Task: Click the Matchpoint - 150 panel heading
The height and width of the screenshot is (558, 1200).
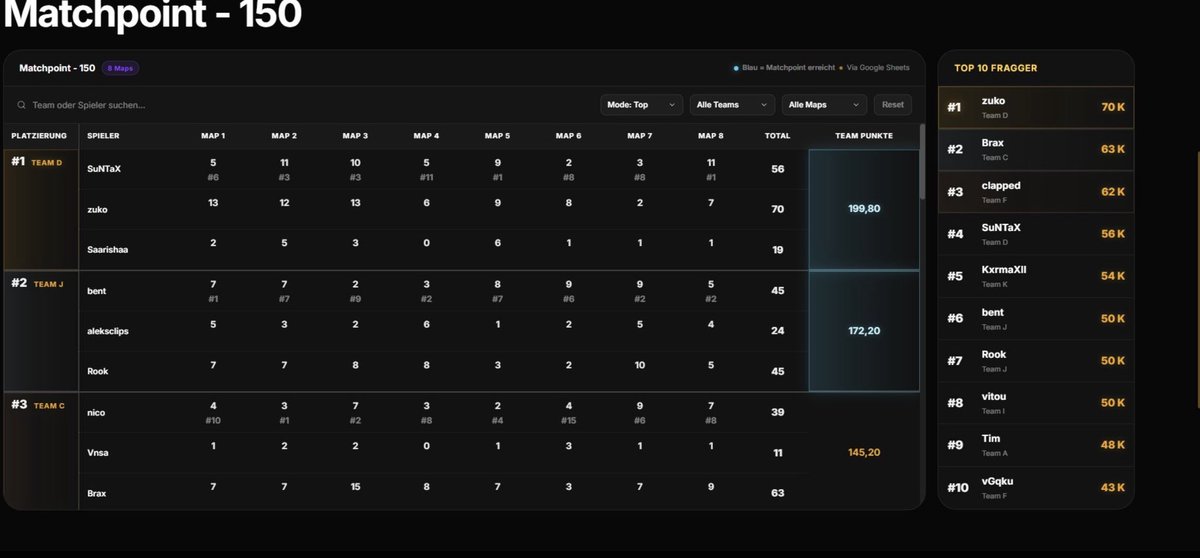Action: point(57,68)
